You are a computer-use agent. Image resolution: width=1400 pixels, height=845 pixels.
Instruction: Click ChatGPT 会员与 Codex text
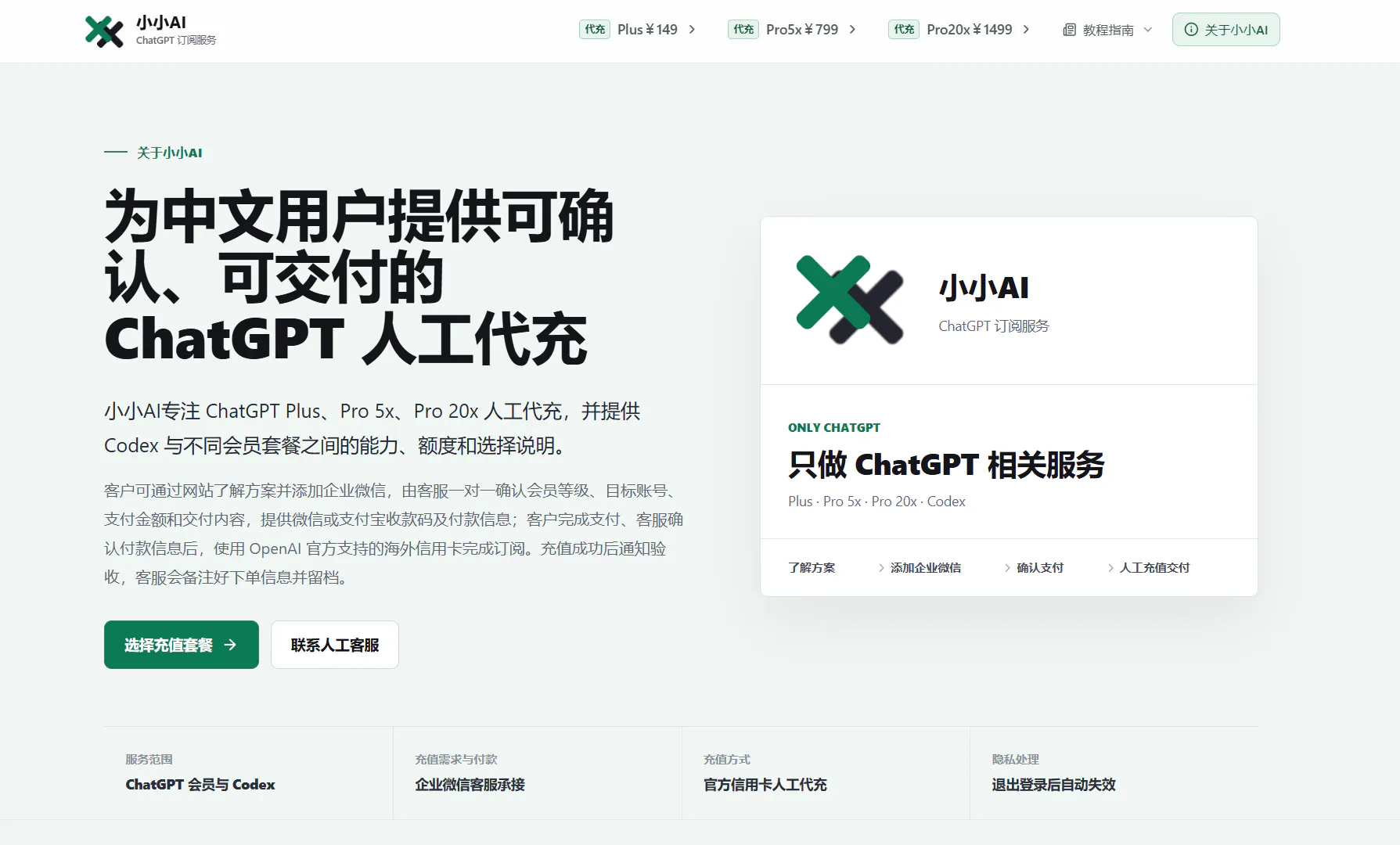[x=200, y=785]
